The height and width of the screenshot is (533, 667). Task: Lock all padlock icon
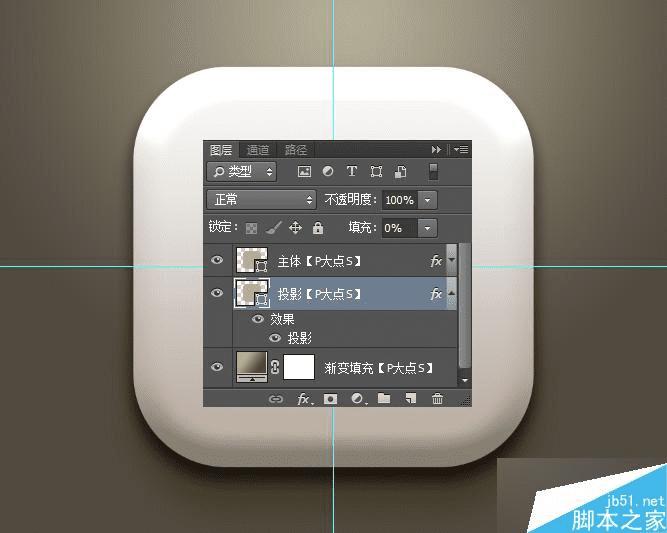point(318,228)
